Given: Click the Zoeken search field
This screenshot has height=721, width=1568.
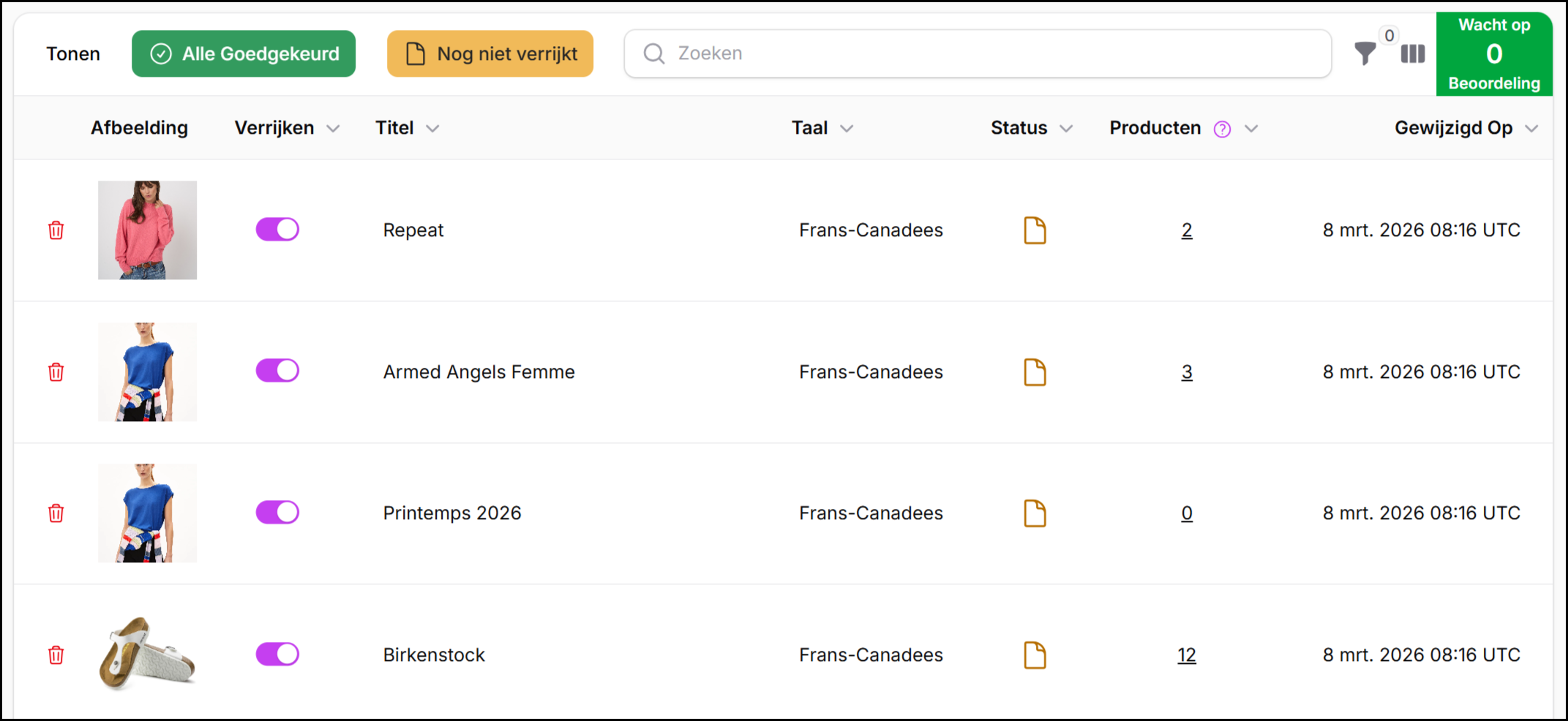Looking at the screenshot, I should [977, 53].
